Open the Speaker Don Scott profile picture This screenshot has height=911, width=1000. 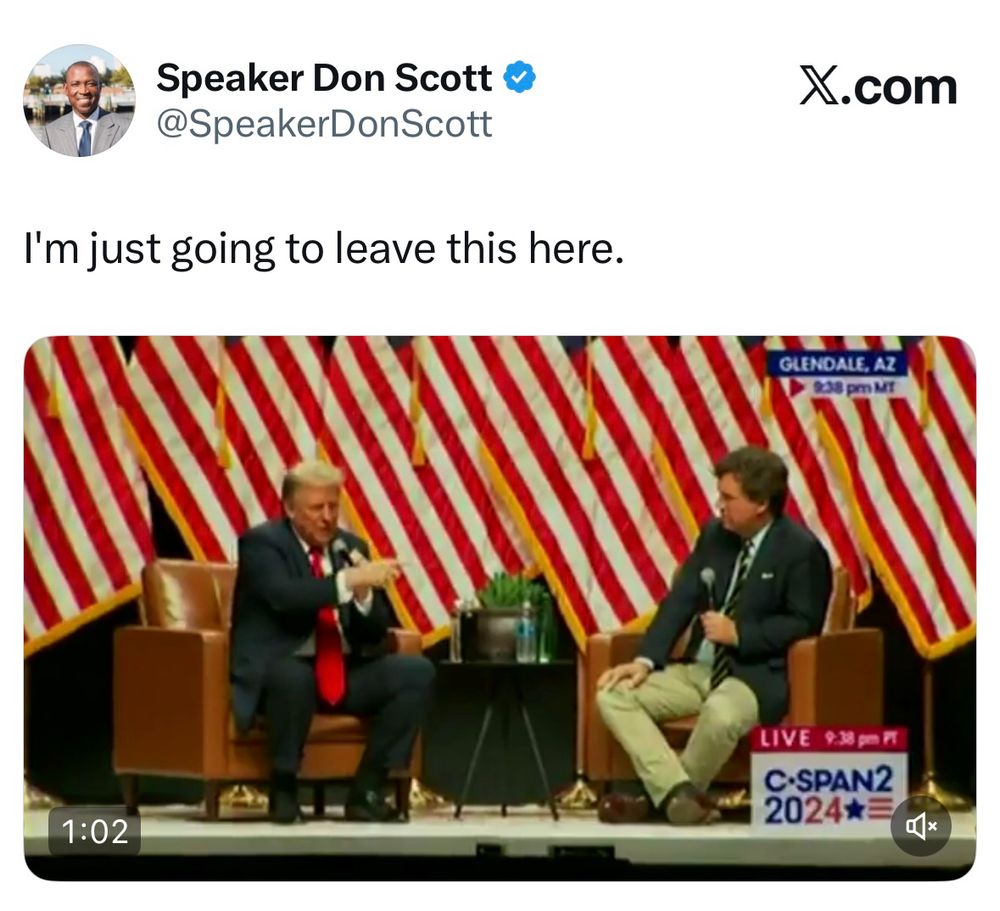point(80,100)
